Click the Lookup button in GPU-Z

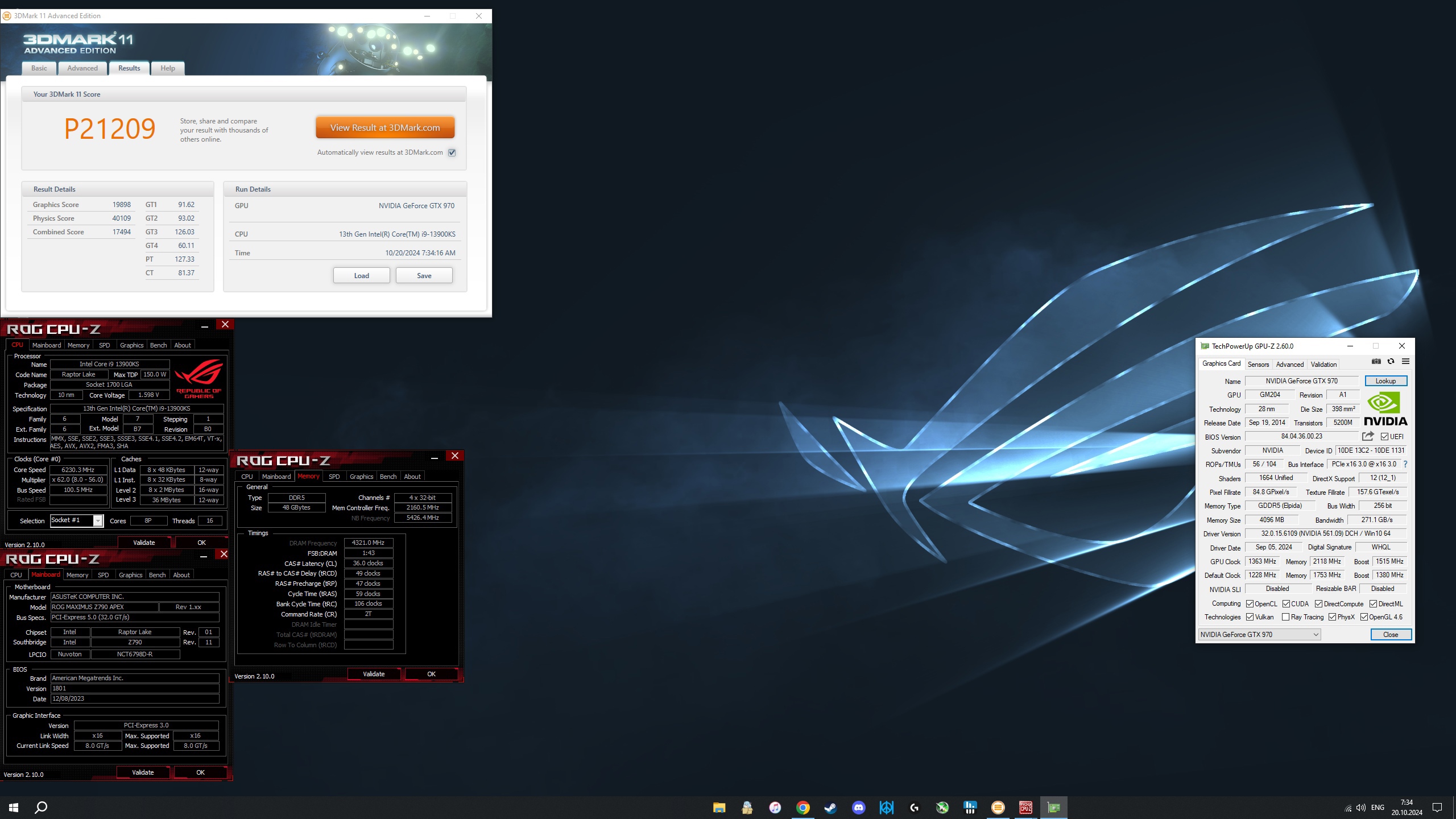(1385, 381)
